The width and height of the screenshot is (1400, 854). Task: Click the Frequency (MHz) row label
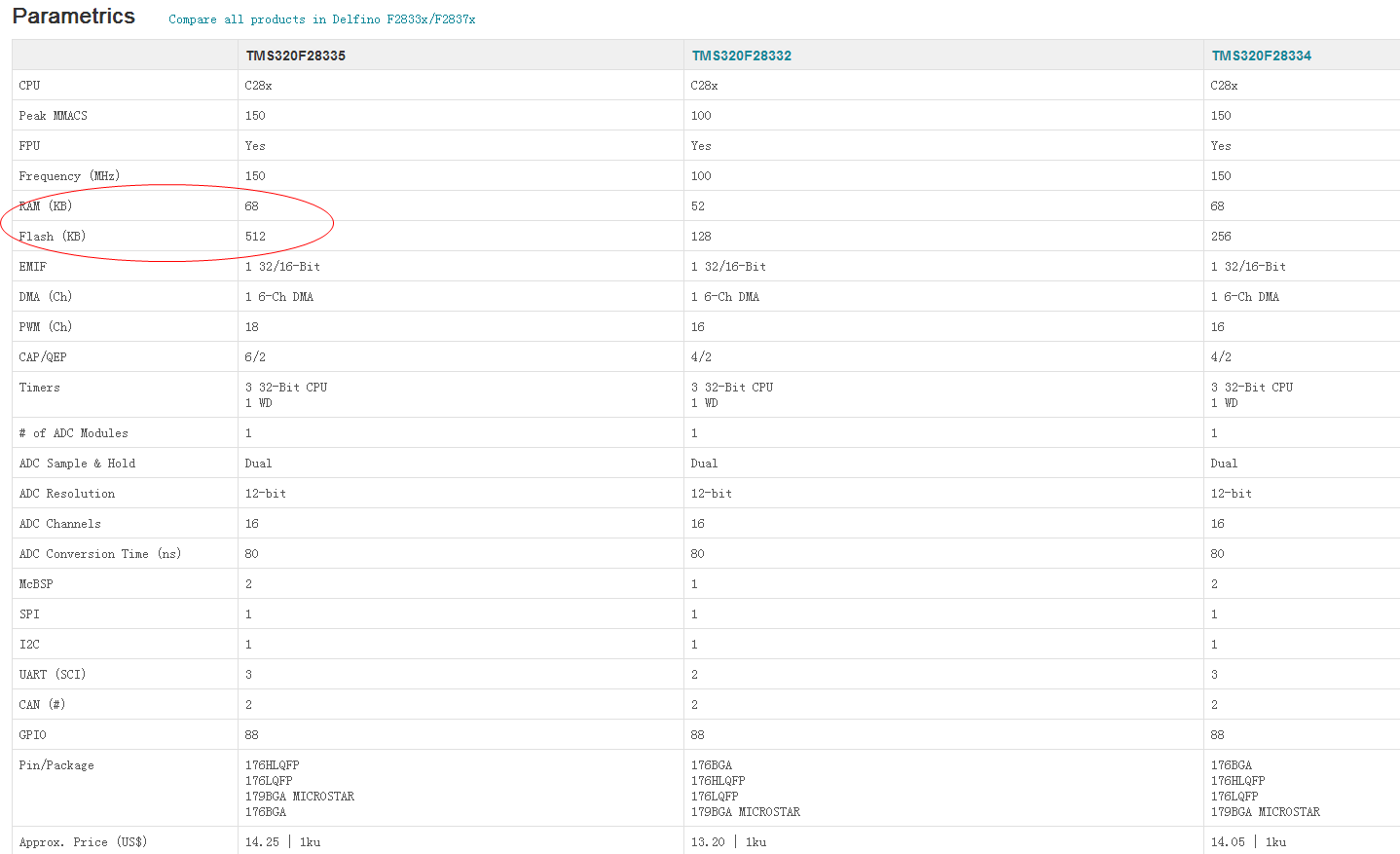pos(69,176)
